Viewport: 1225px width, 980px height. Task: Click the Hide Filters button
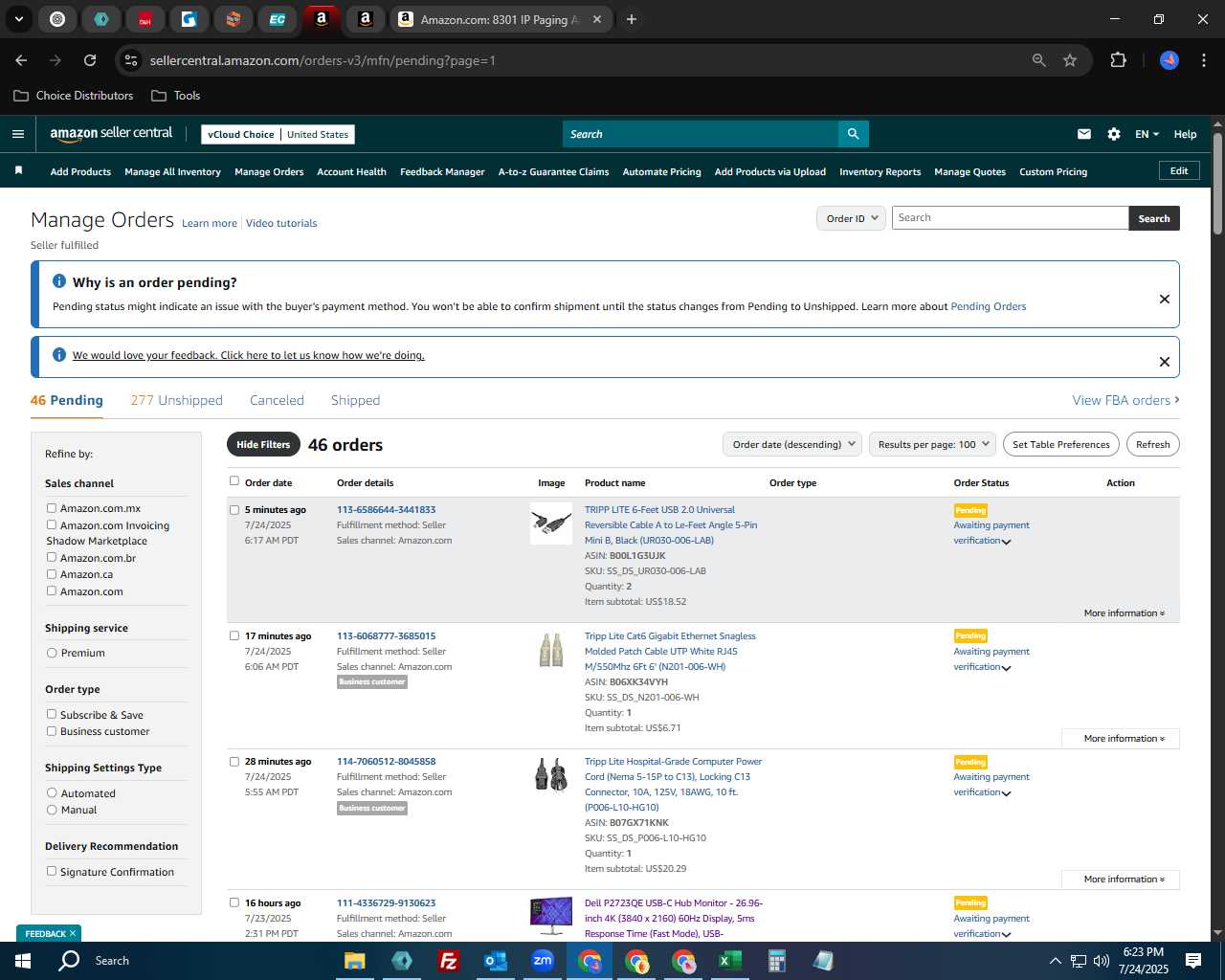tap(263, 444)
